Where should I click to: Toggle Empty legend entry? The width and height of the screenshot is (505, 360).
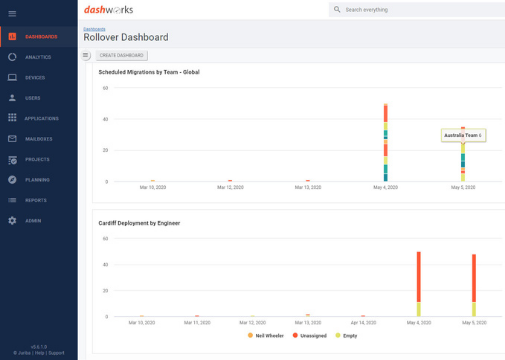(x=346, y=335)
